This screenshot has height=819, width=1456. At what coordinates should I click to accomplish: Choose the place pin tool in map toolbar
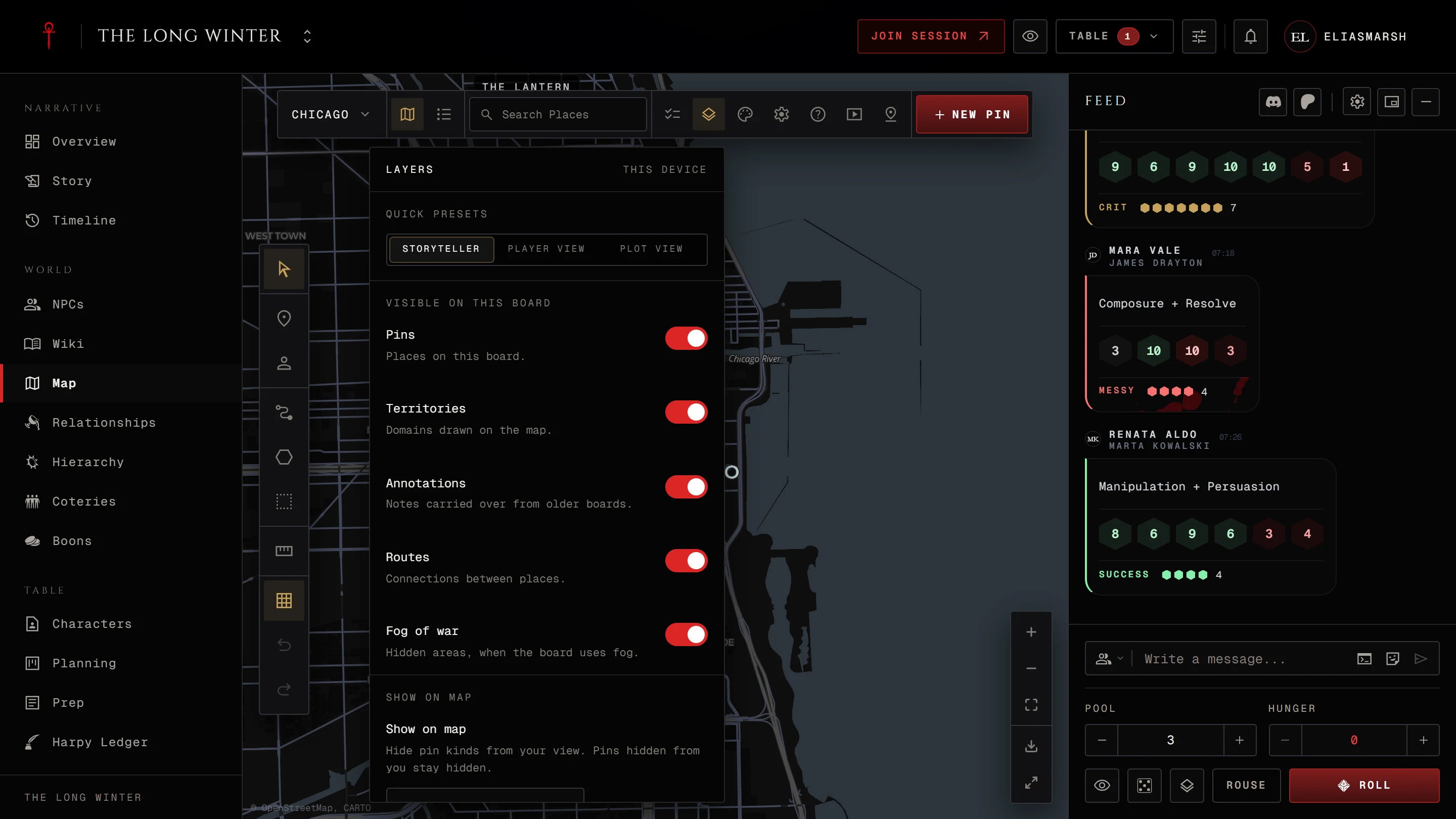[x=284, y=318]
